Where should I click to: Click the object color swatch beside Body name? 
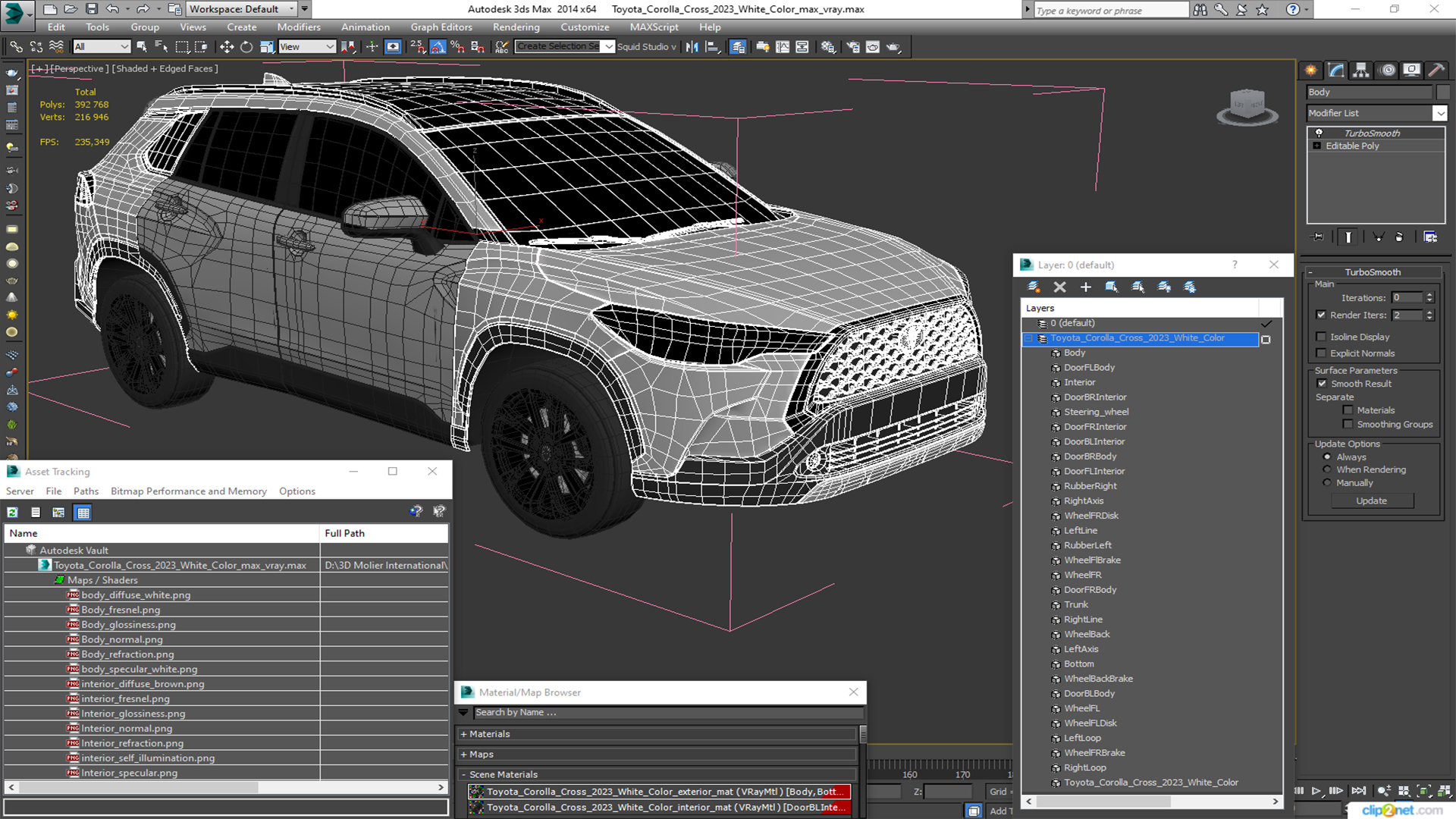(x=1442, y=92)
